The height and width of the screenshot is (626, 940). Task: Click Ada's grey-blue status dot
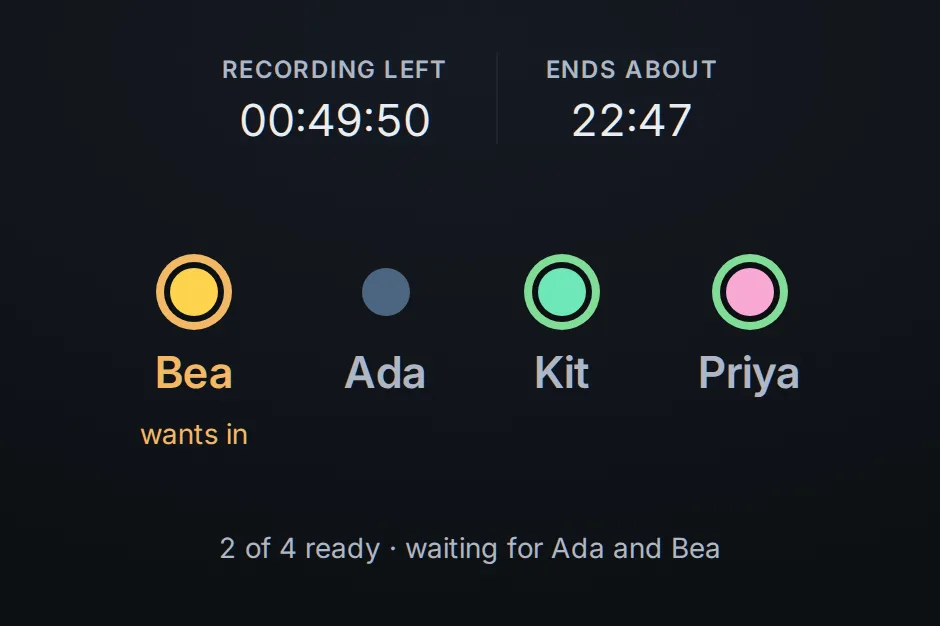tap(386, 292)
